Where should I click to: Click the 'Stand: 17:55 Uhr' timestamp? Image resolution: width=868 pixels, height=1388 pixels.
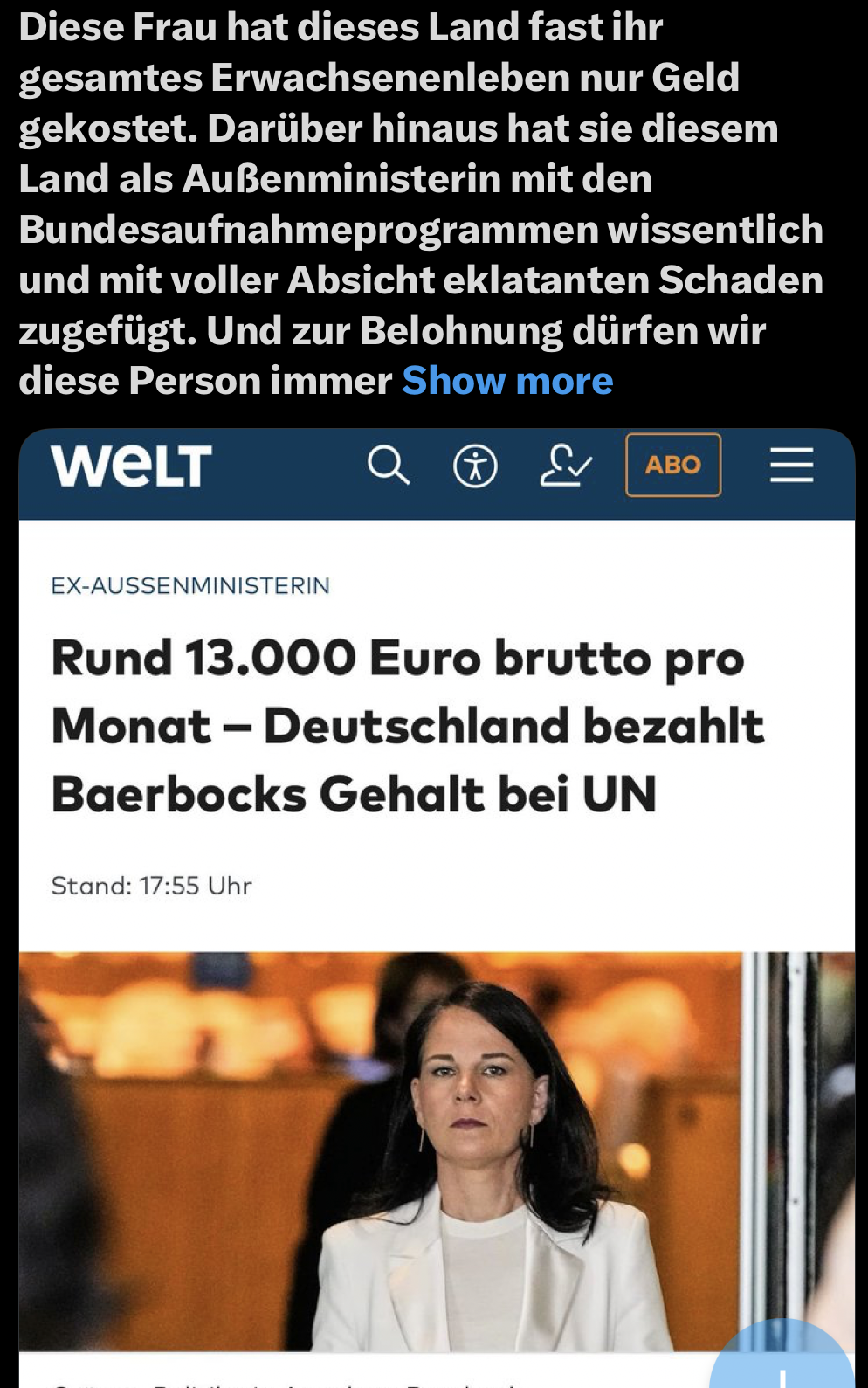tap(151, 886)
